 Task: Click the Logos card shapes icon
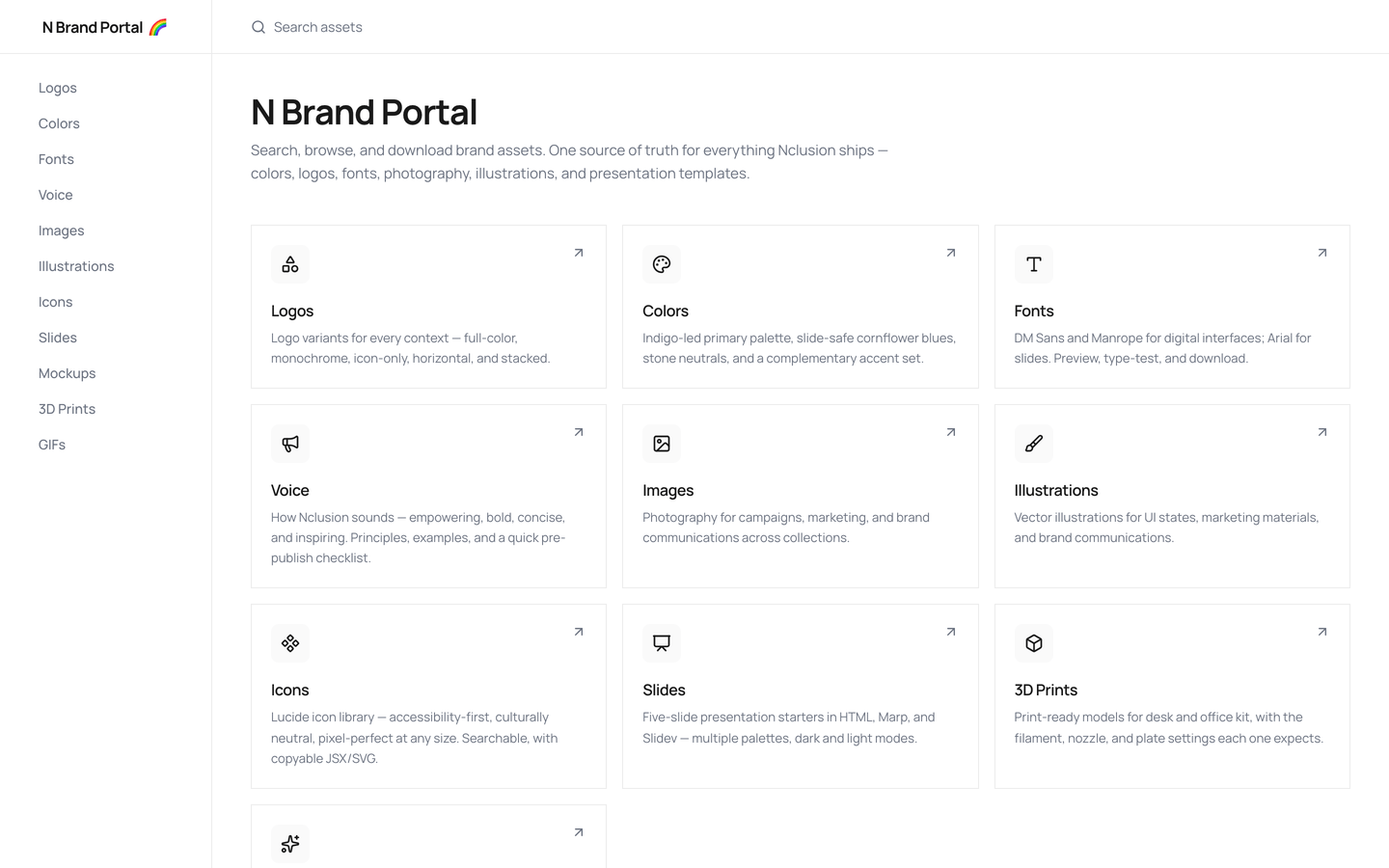(290, 264)
